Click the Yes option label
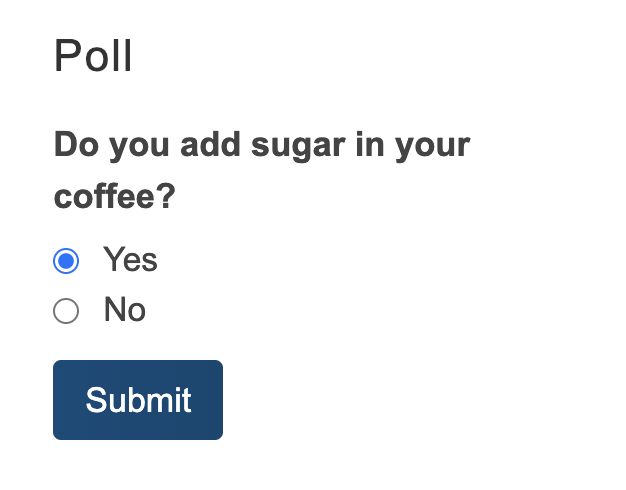Image resolution: width=626 pixels, height=490 pixels. [x=131, y=260]
